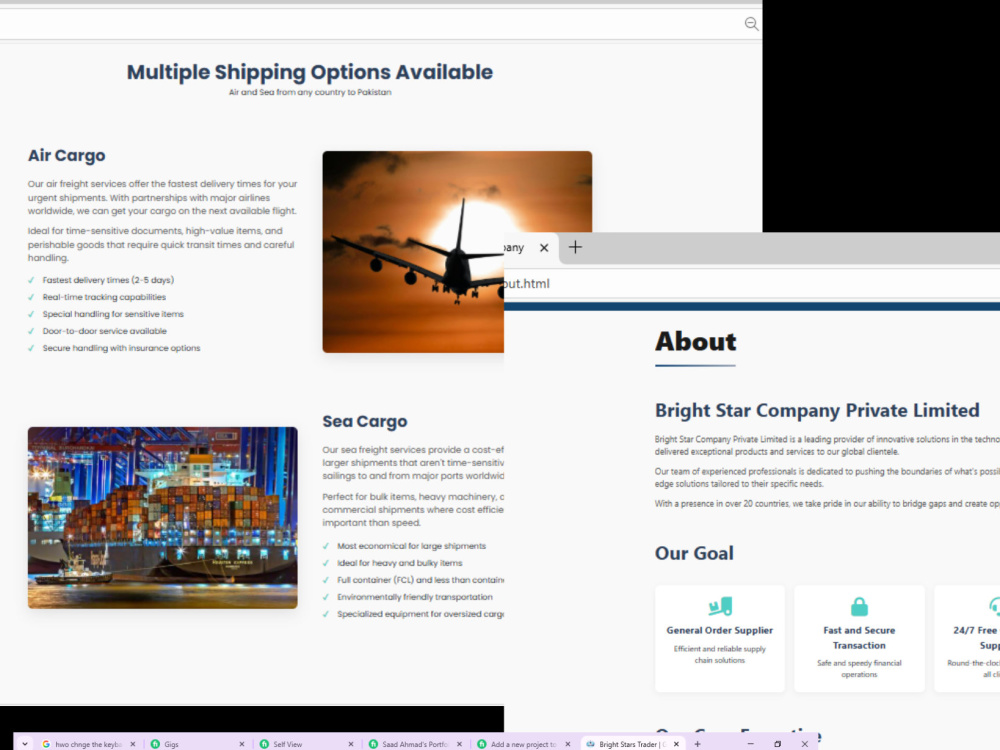Click 'Fastest delivery times (2-5 days)' list item
This screenshot has height=750, width=1000.
(x=108, y=280)
